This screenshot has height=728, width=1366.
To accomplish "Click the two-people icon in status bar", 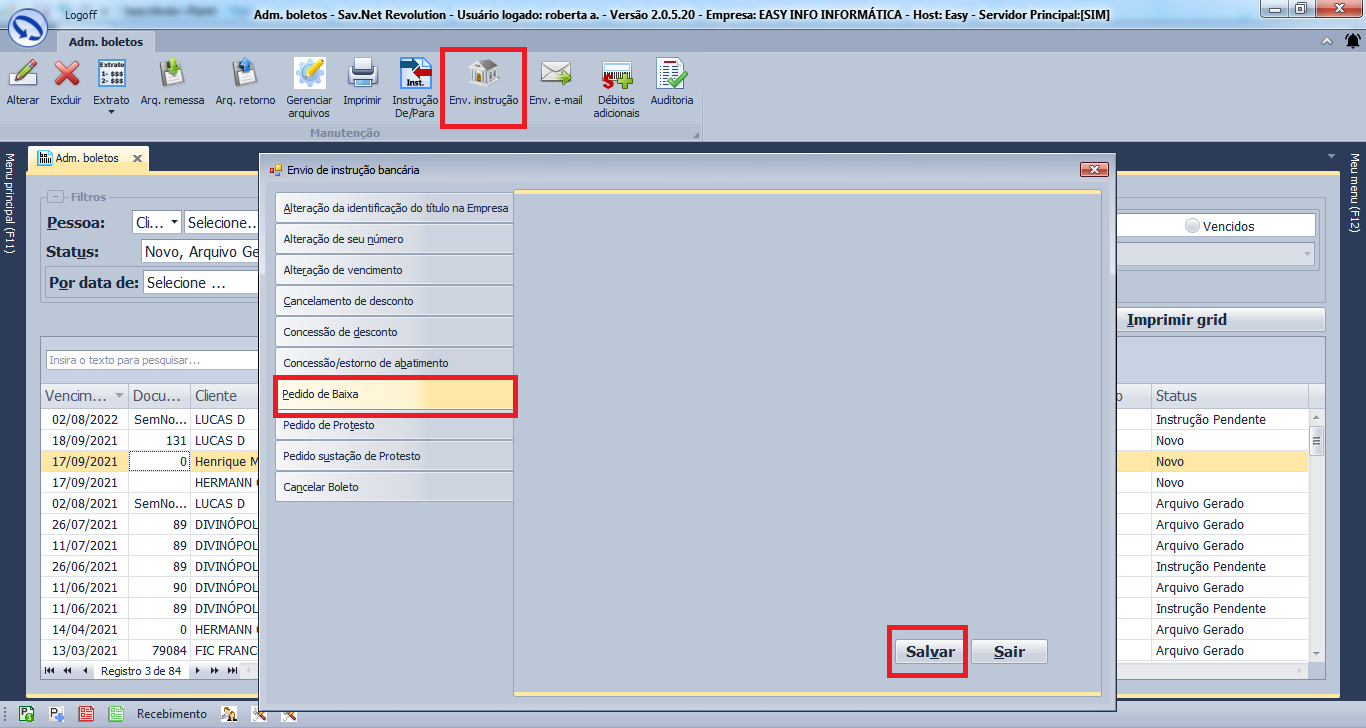I will 229,714.
